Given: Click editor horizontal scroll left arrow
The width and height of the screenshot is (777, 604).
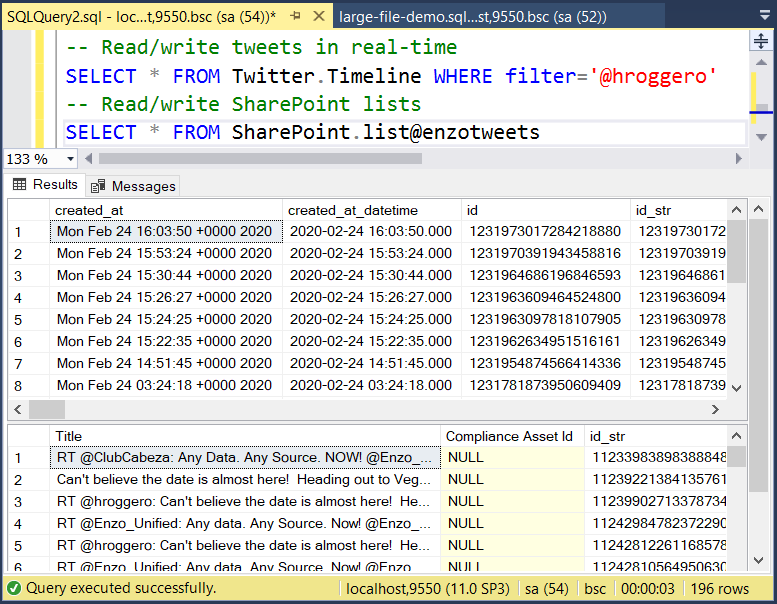Looking at the screenshot, I should 89,159.
